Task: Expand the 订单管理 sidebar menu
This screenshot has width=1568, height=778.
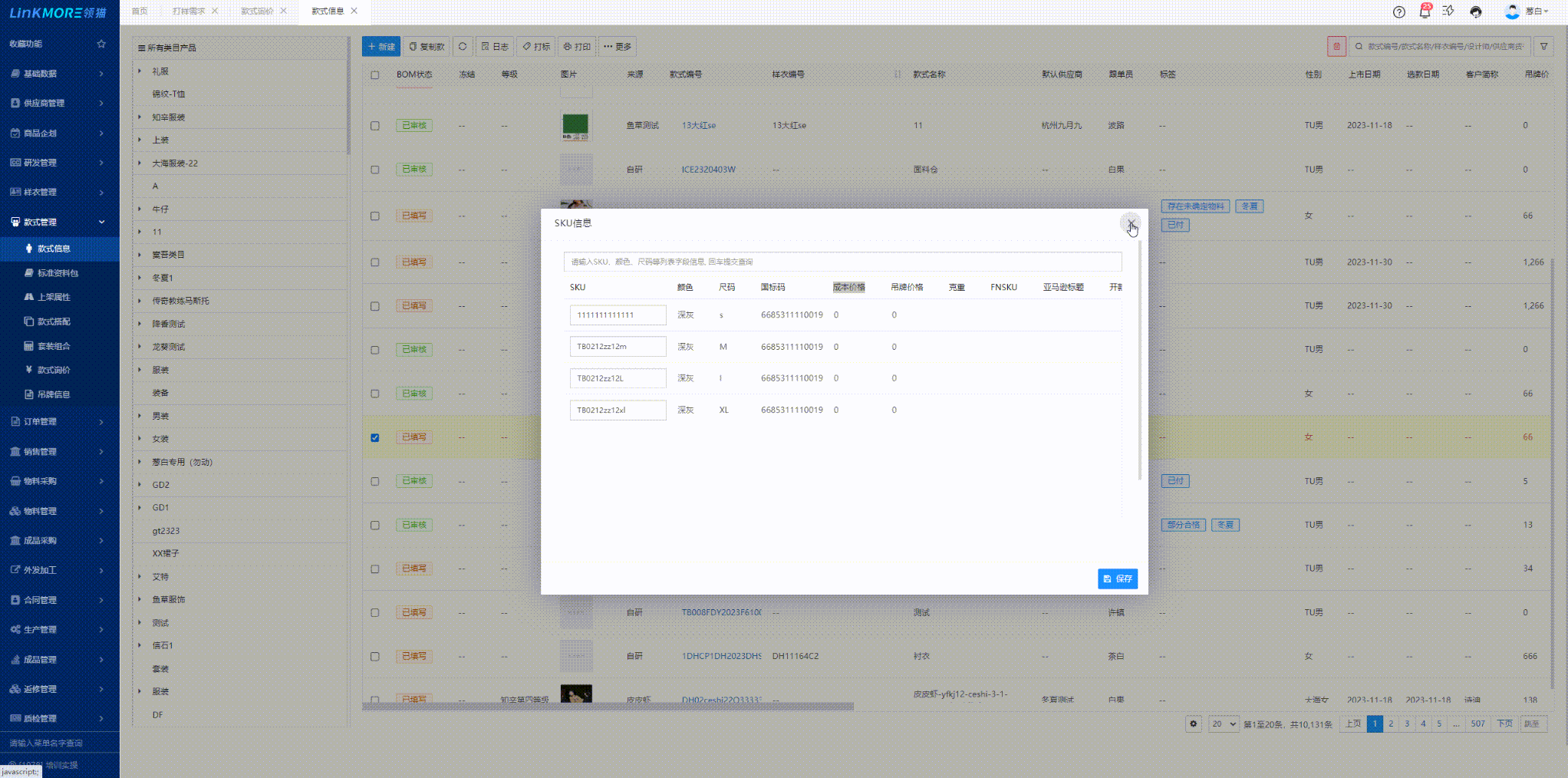Action: (x=59, y=422)
